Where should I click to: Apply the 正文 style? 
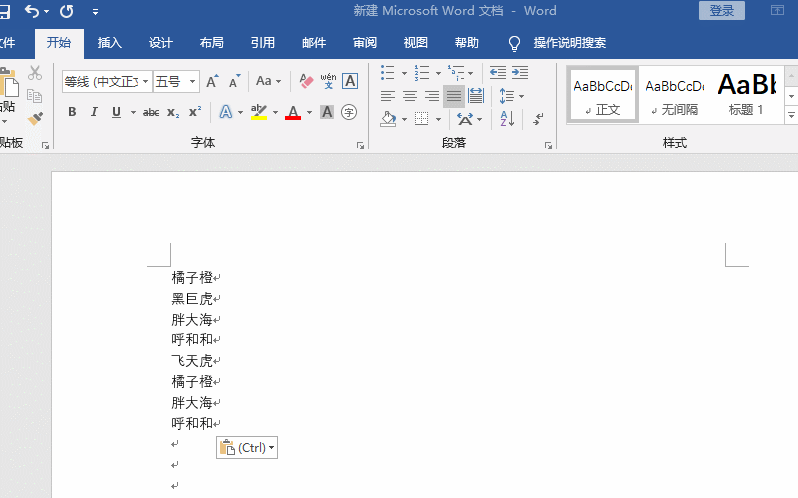[603, 95]
